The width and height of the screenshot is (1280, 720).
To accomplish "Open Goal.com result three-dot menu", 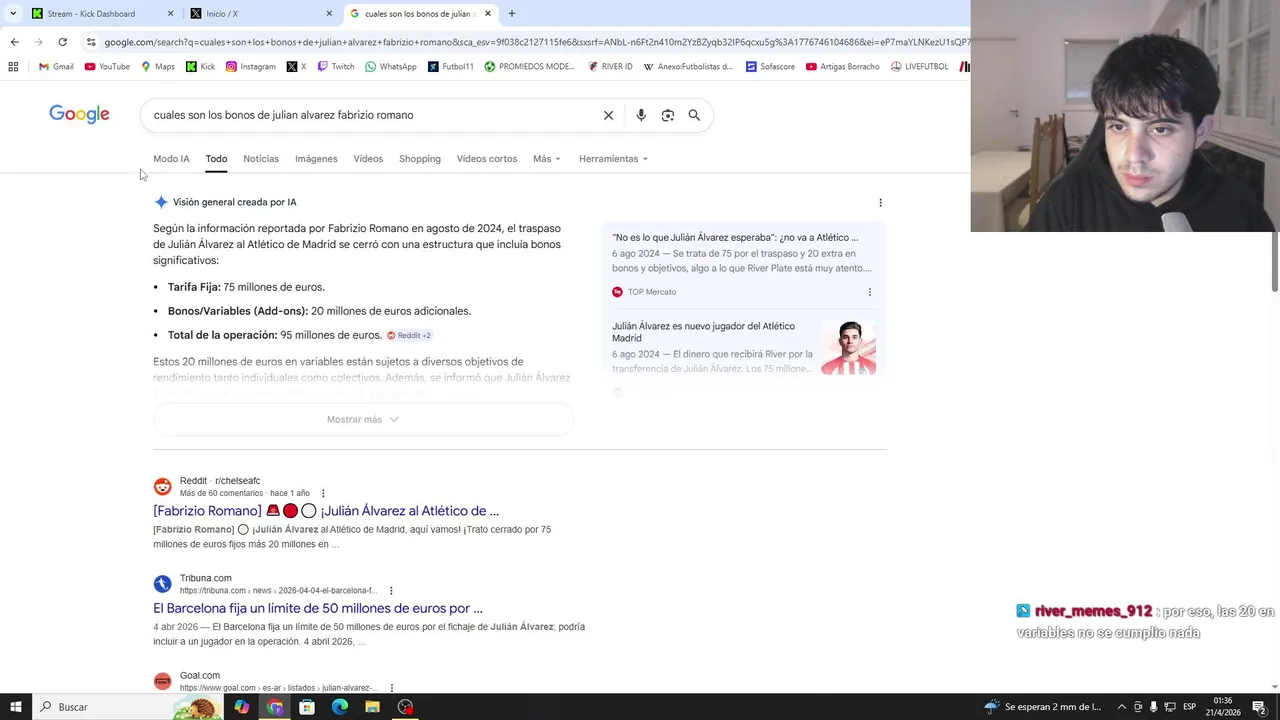I will point(391,688).
